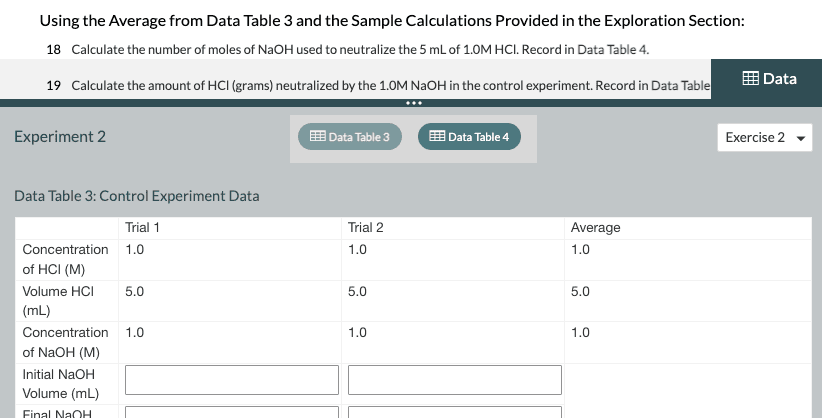The width and height of the screenshot is (822, 418).
Task: Click Trial 1 Volume HCl value 5.0
Action: 135,292
